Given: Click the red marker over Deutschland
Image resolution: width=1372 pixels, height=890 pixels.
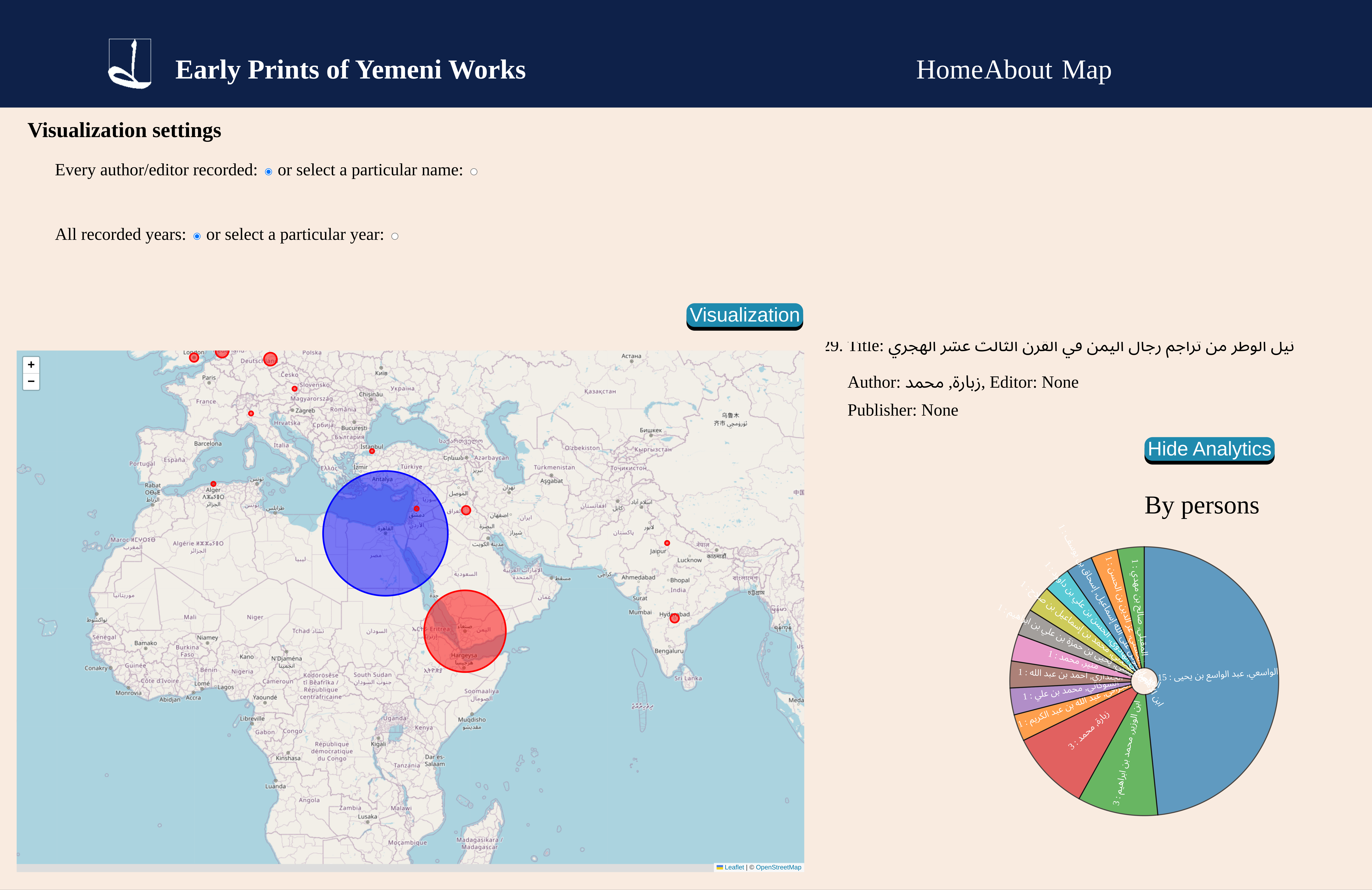Looking at the screenshot, I should click(x=270, y=359).
